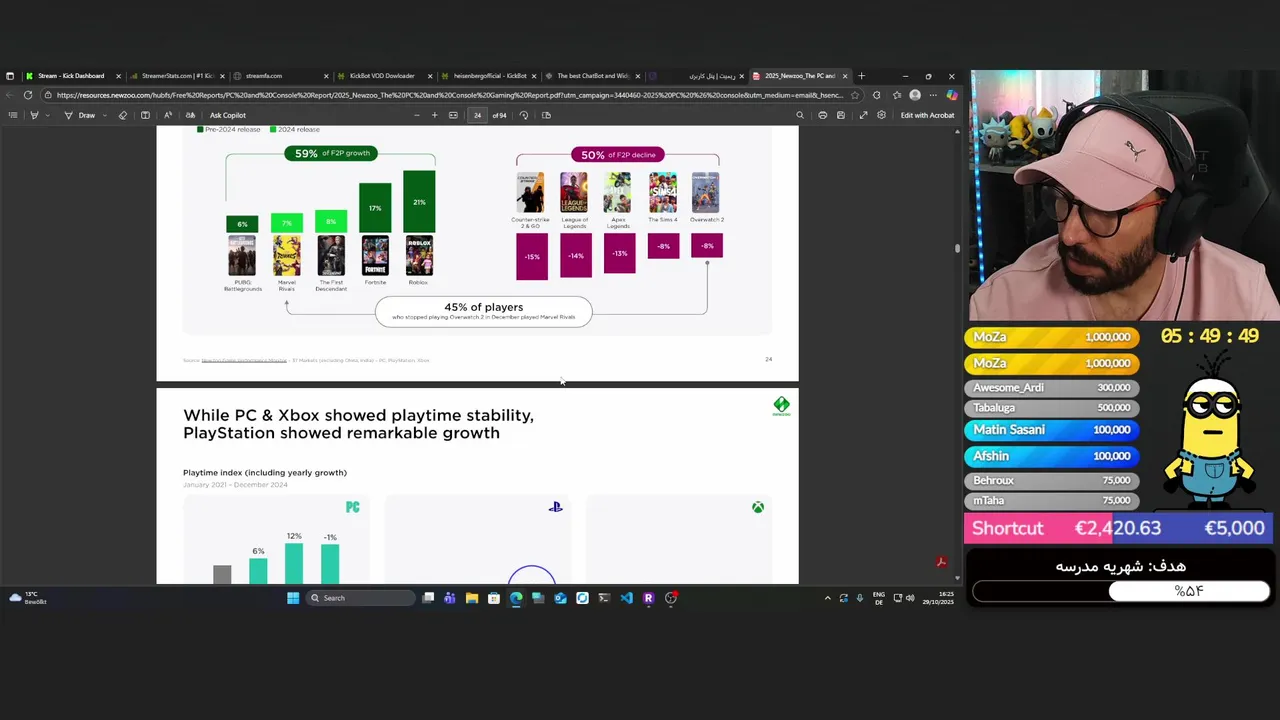Image resolution: width=1280 pixels, height=720 pixels.
Task: Open the browser profile avatar
Action: coord(915,95)
